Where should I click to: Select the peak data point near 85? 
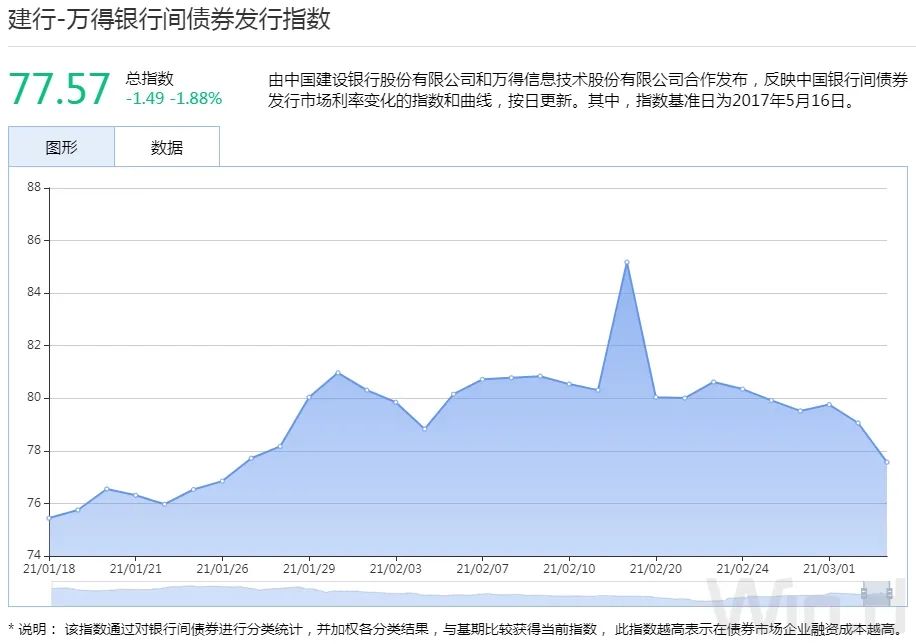coord(627,262)
